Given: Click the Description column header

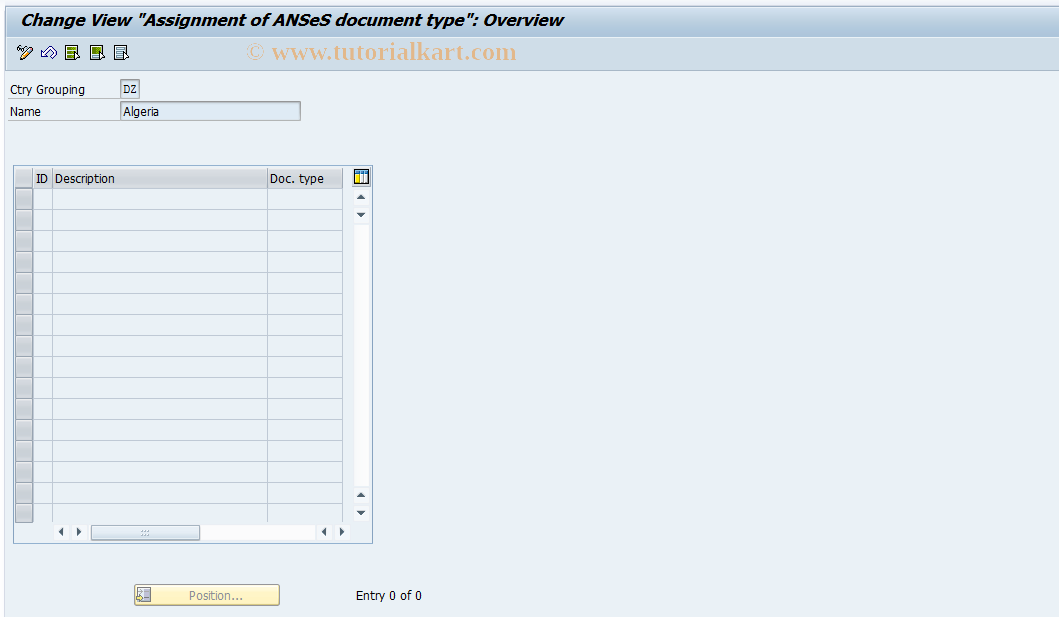Looking at the screenshot, I should click(160, 178).
